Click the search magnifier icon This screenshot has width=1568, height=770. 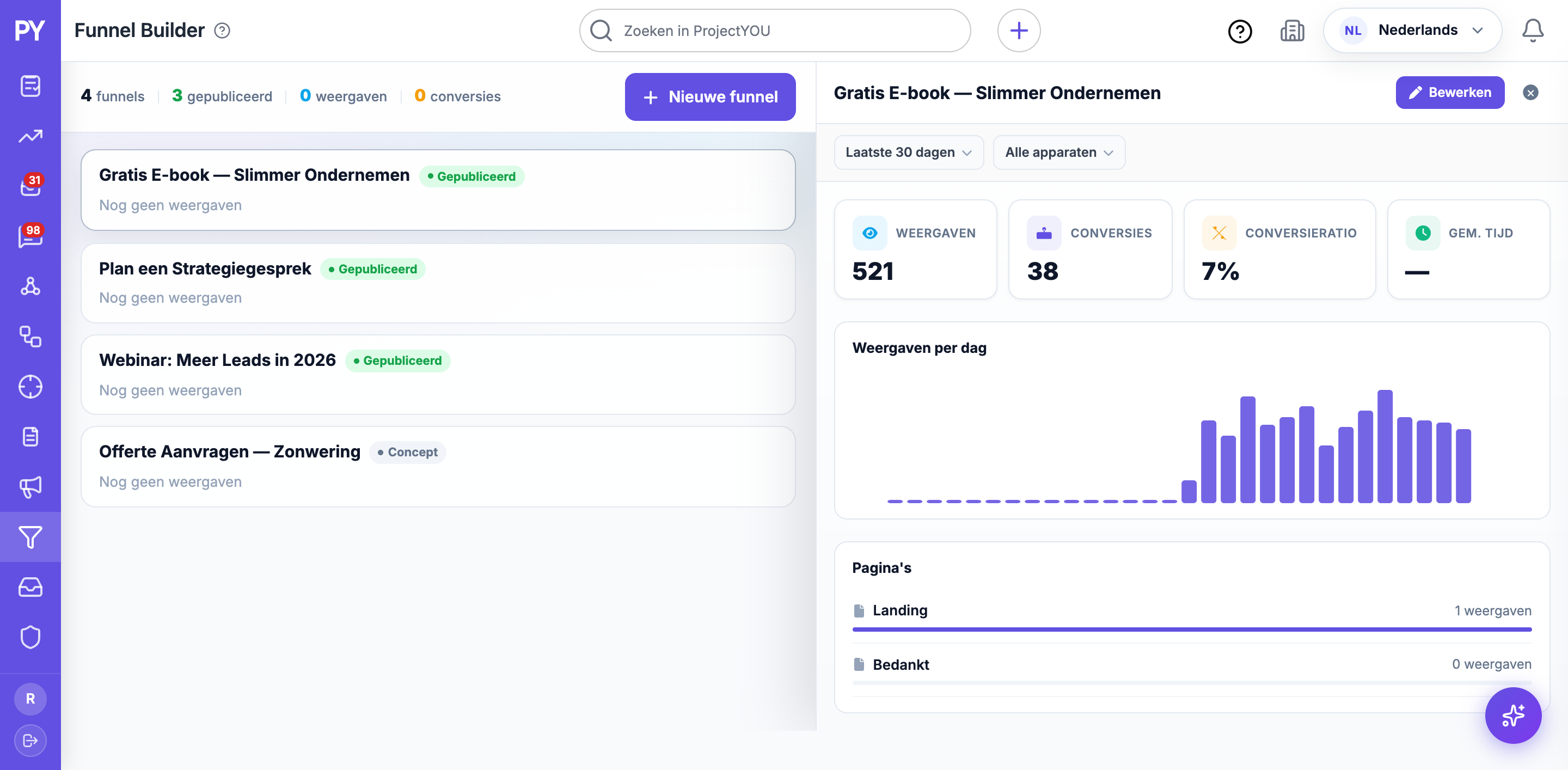point(601,30)
